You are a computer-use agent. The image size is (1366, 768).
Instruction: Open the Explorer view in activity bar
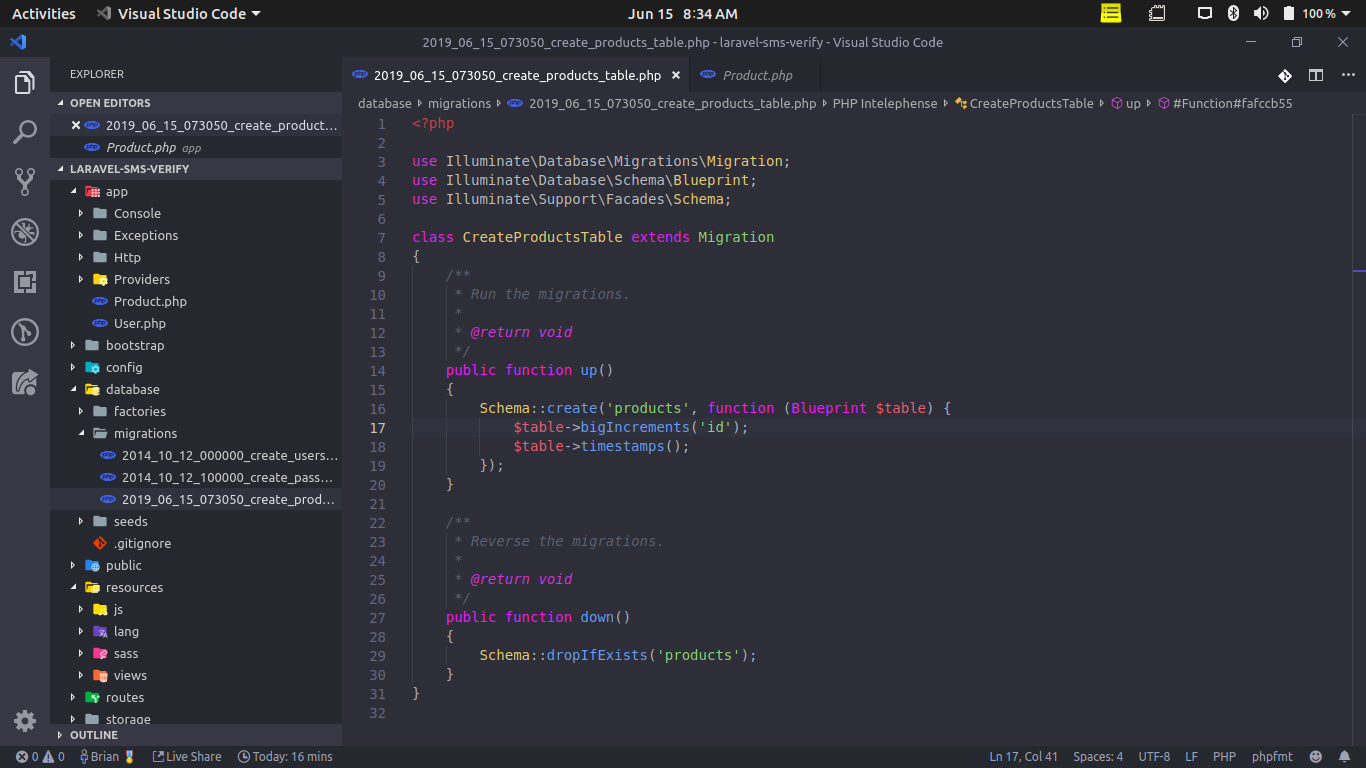click(25, 83)
